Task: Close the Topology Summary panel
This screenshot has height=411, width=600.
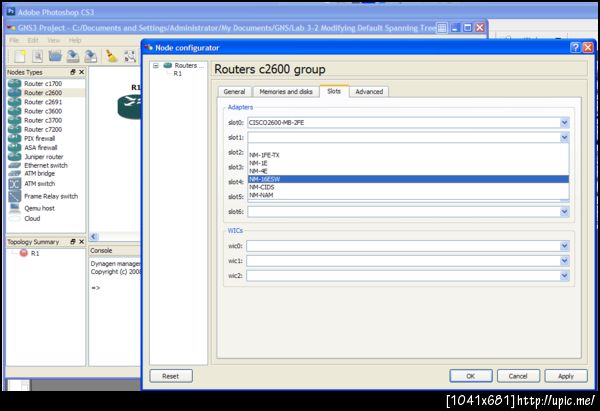Action: click(81, 242)
